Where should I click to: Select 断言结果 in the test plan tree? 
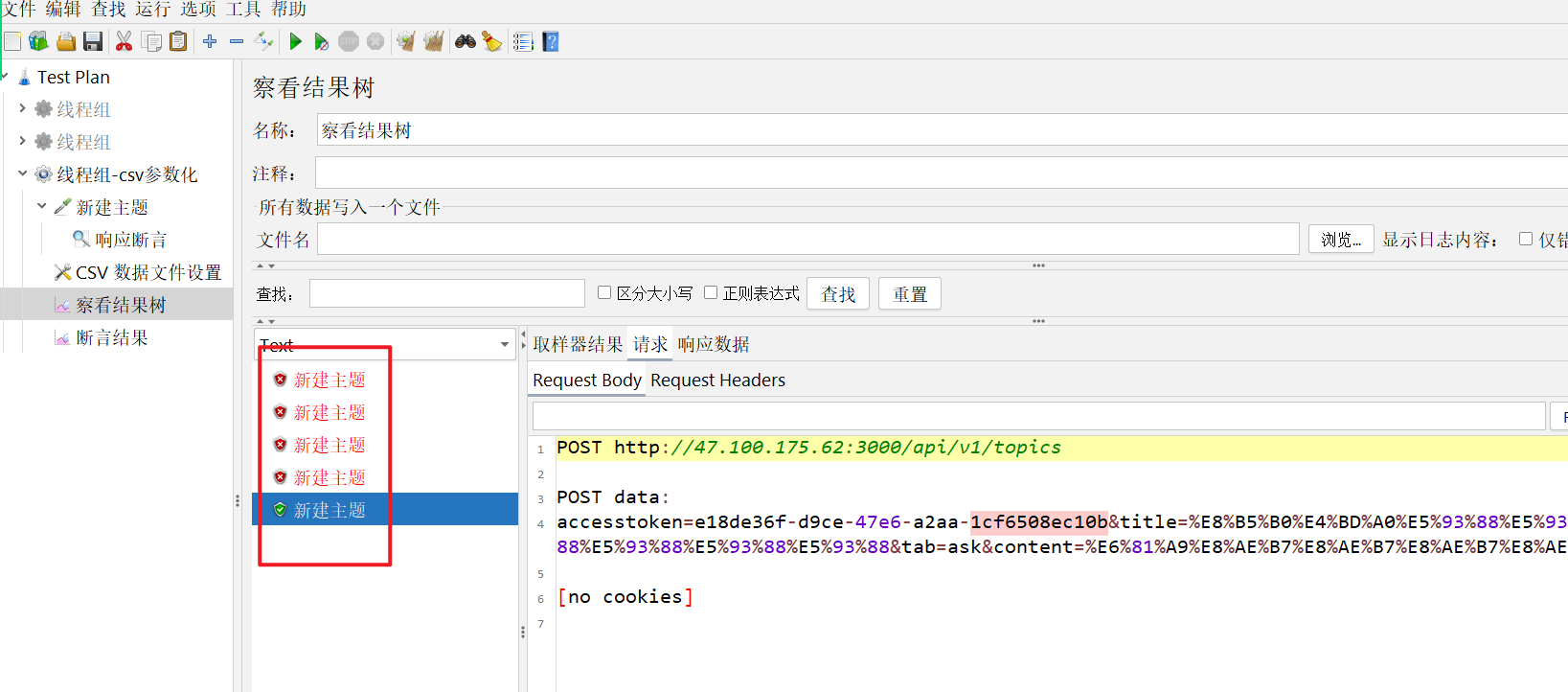coord(111,337)
